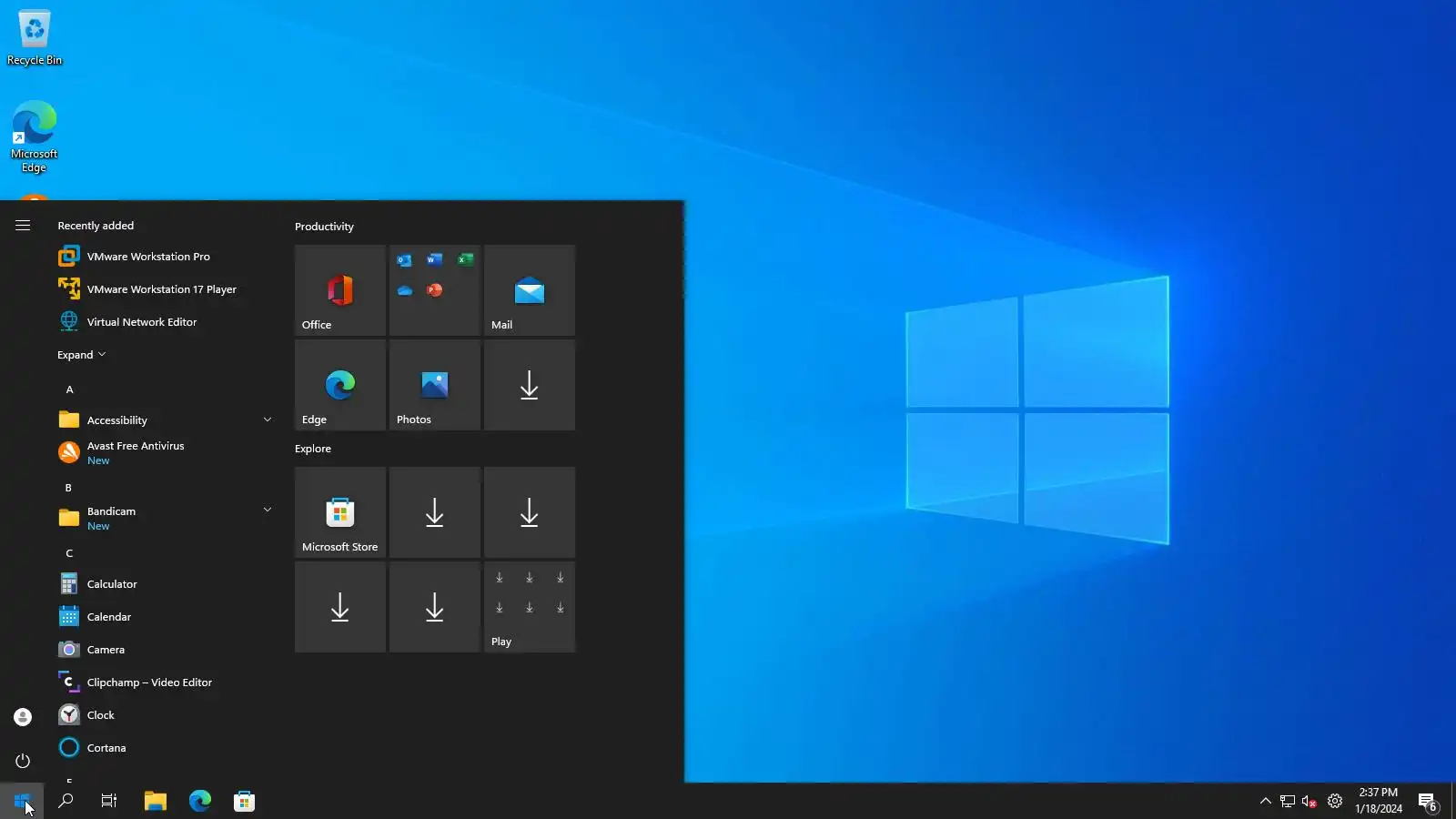Screen dimensions: 1456x819
Task: Open the taskbar clock and date
Action: click(1379, 801)
